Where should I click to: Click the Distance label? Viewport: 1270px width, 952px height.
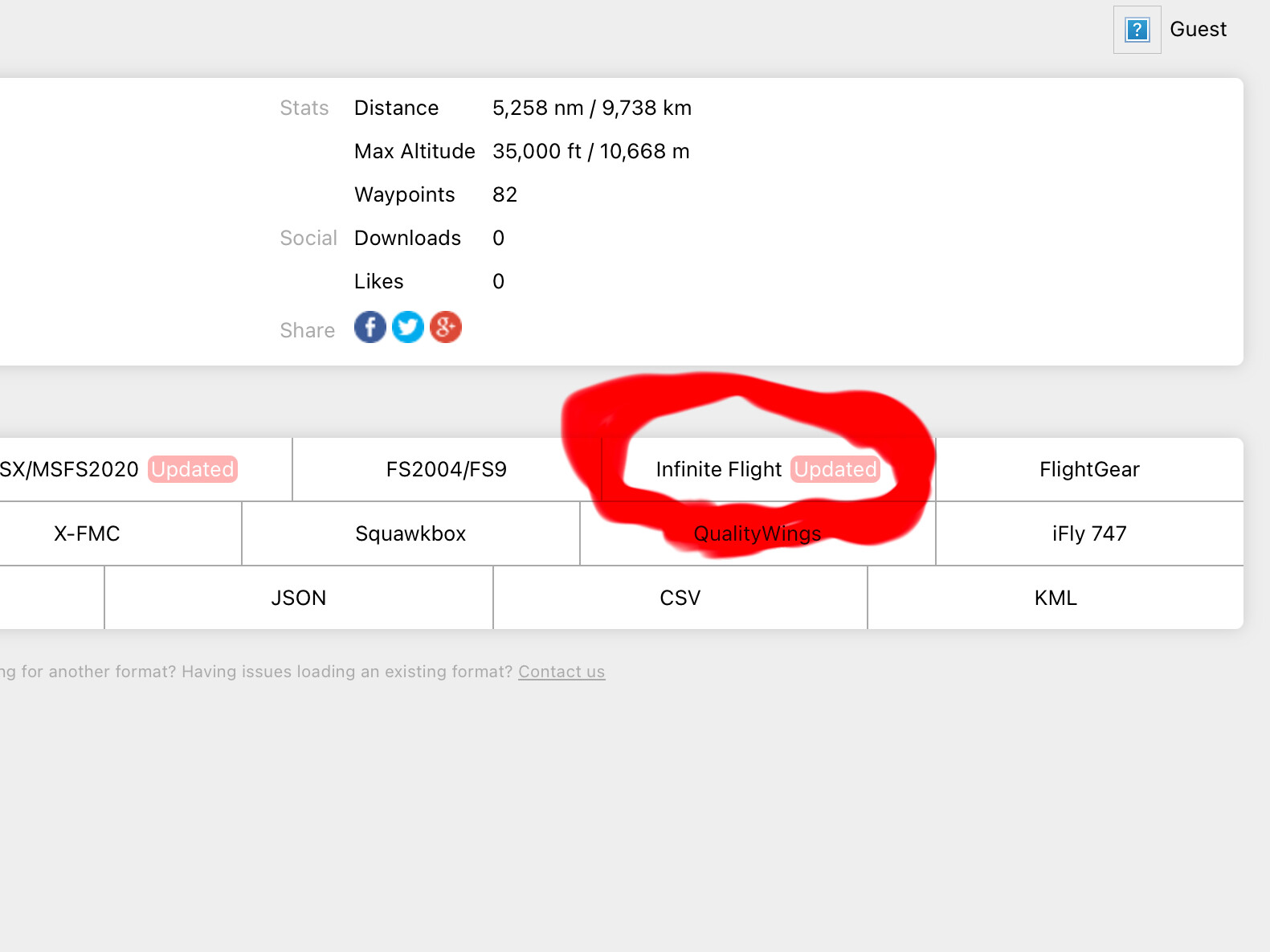click(x=396, y=108)
